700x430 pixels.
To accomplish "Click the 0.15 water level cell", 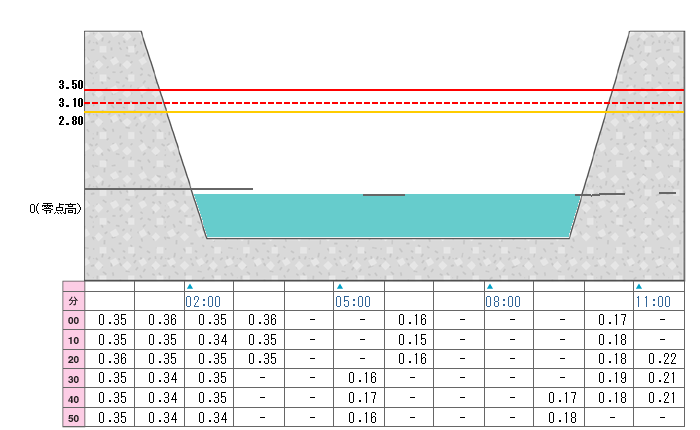I will coord(409,340).
